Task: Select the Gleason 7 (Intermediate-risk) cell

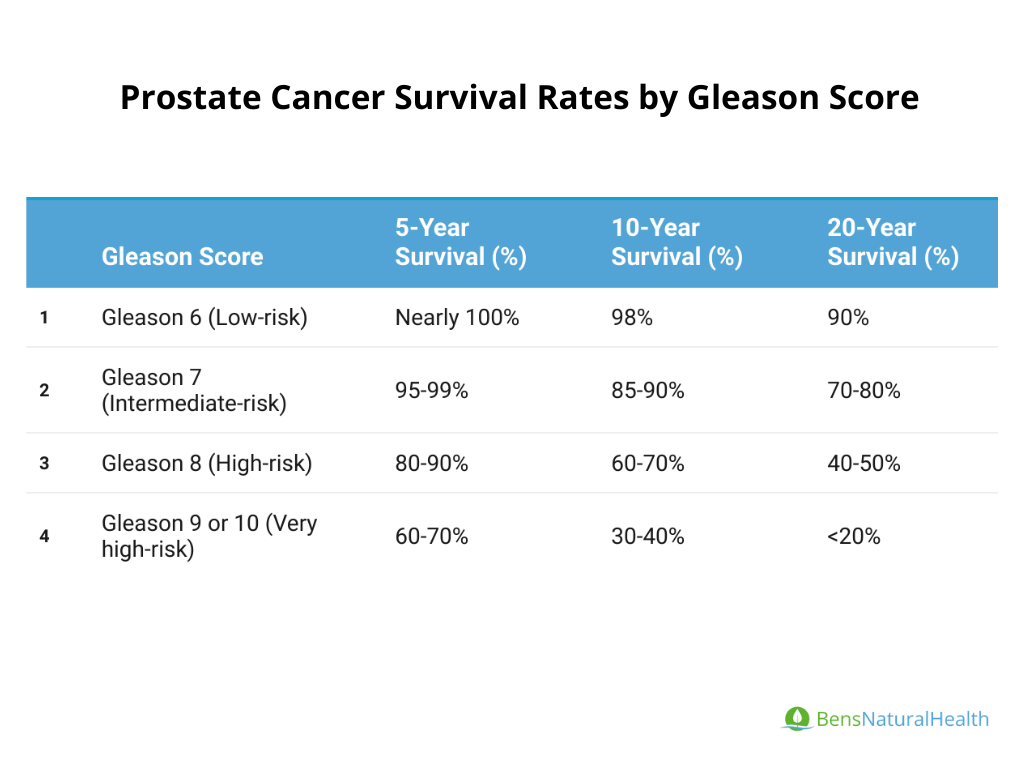Action: pos(194,390)
